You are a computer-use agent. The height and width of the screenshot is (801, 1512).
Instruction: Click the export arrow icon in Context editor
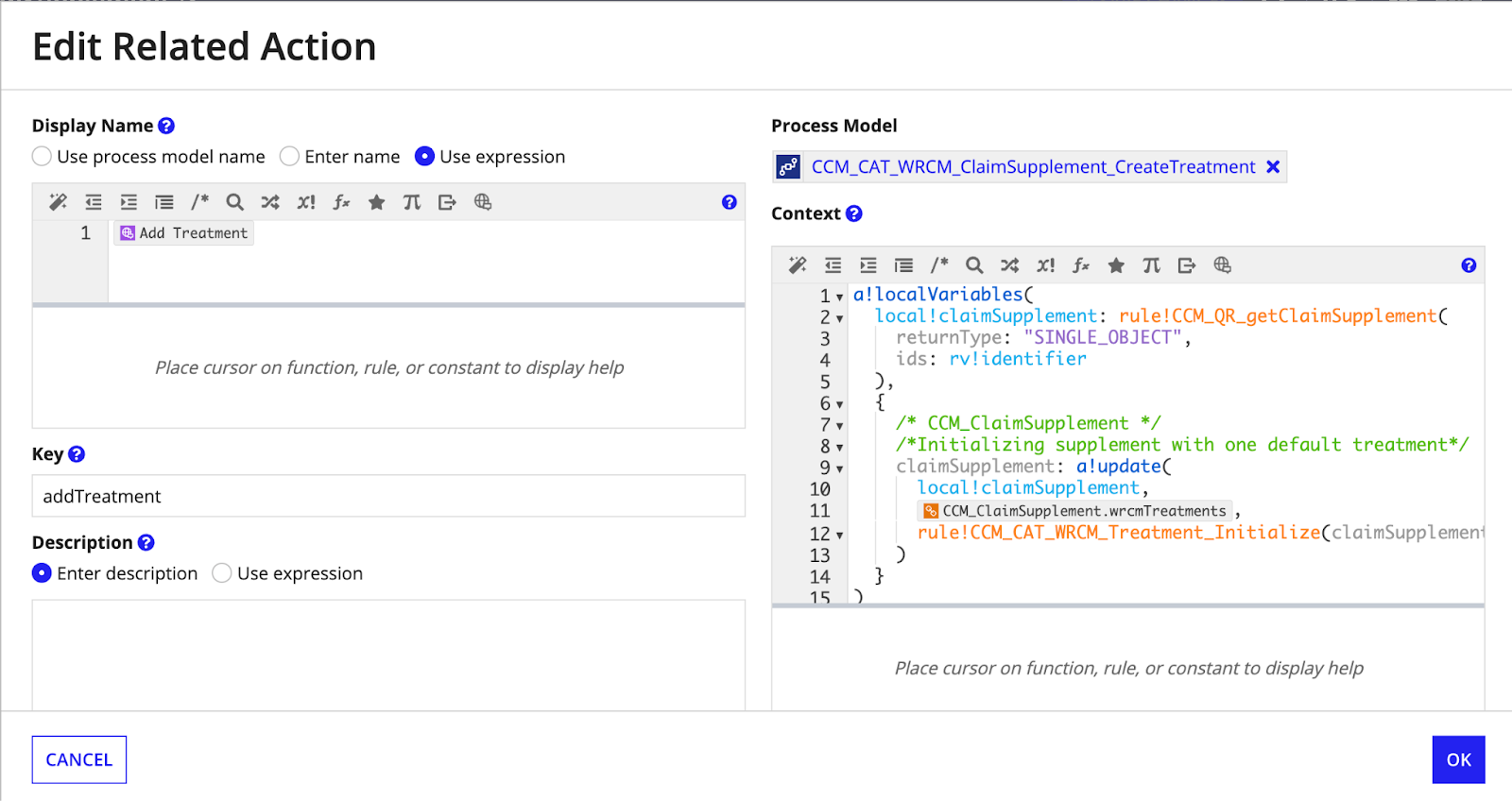tap(1187, 265)
